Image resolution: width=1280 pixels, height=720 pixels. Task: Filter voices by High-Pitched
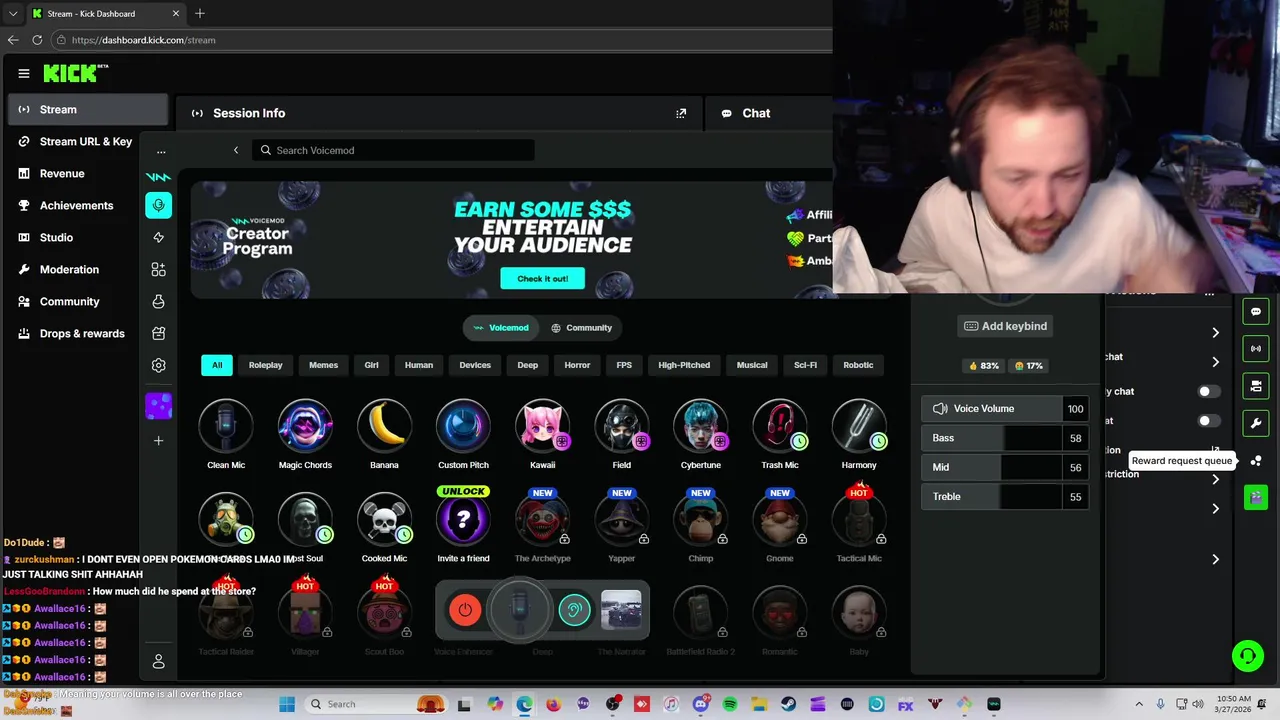coord(684,365)
